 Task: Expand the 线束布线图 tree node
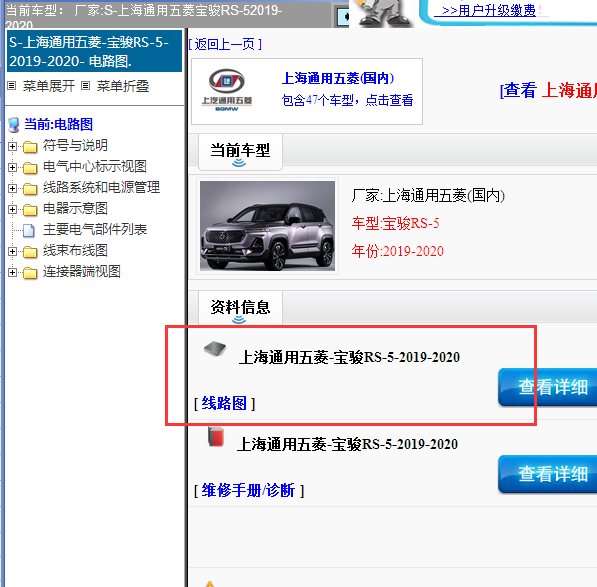(12, 251)
